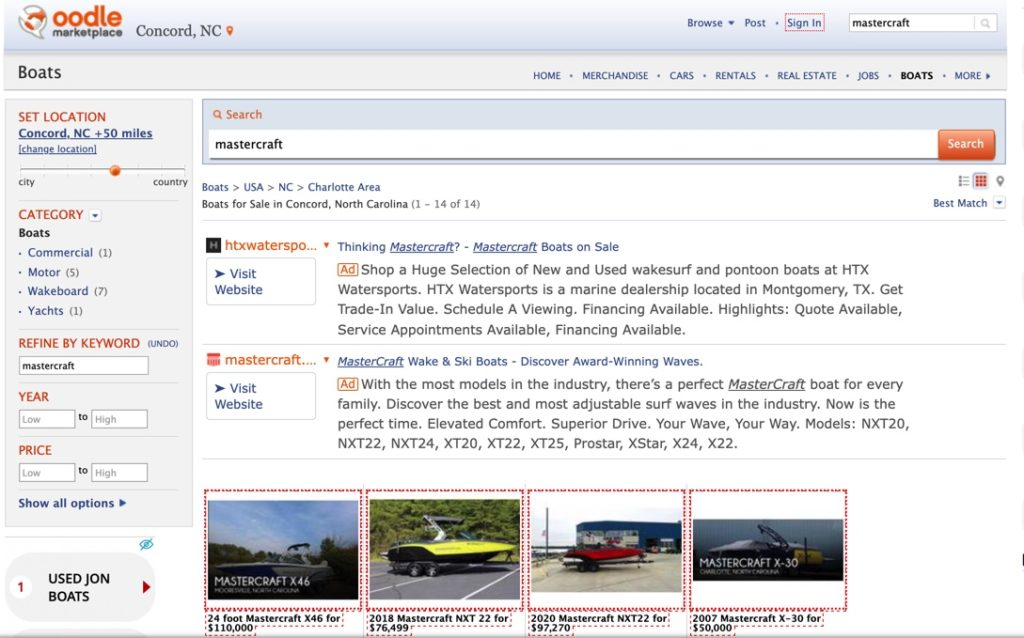Open Thinking Mastercraft? ad headline link
The image size is (1024, 638).
coord(478,247)
